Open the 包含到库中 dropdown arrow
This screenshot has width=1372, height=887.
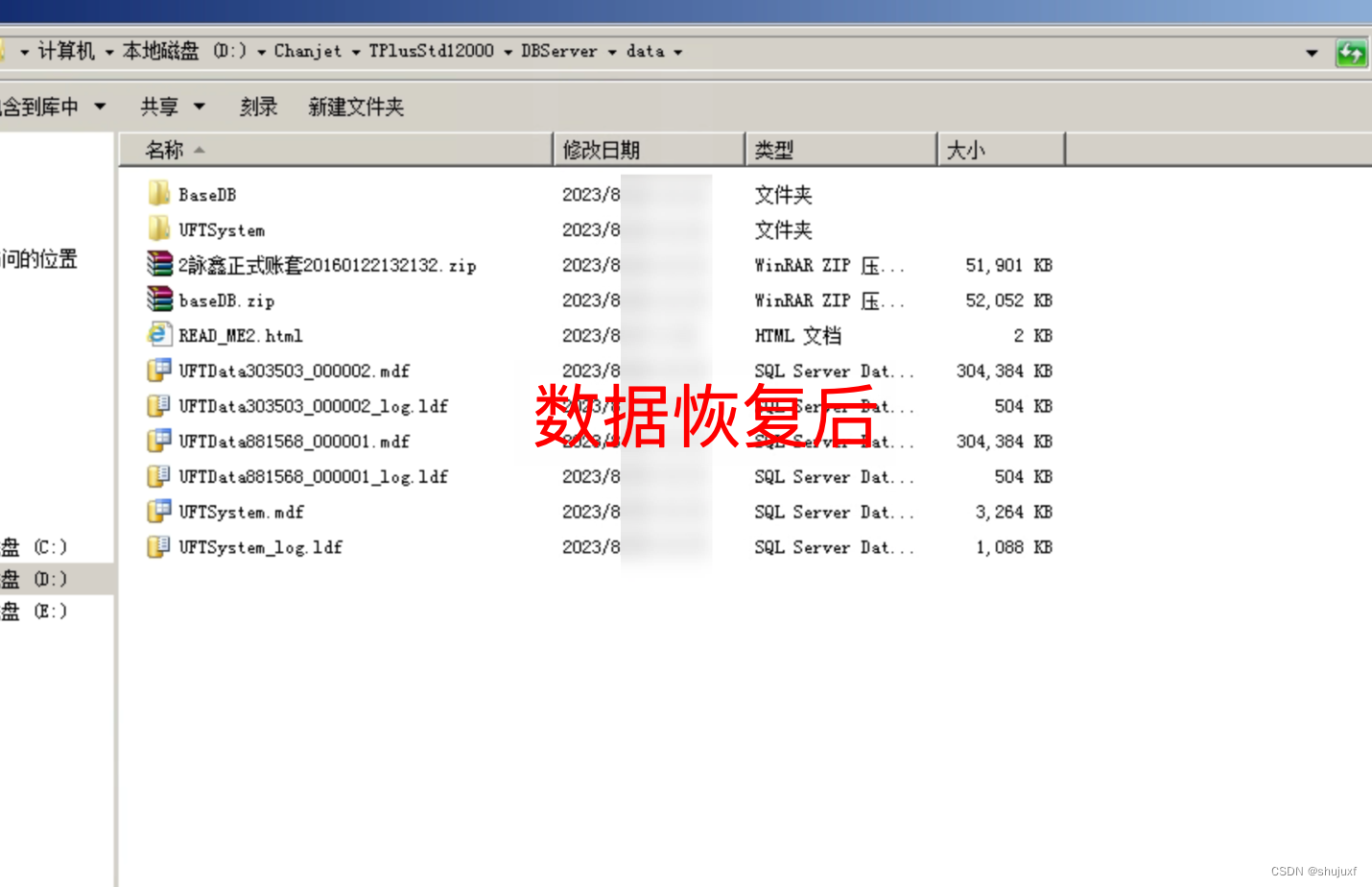[x=101, y=107]
